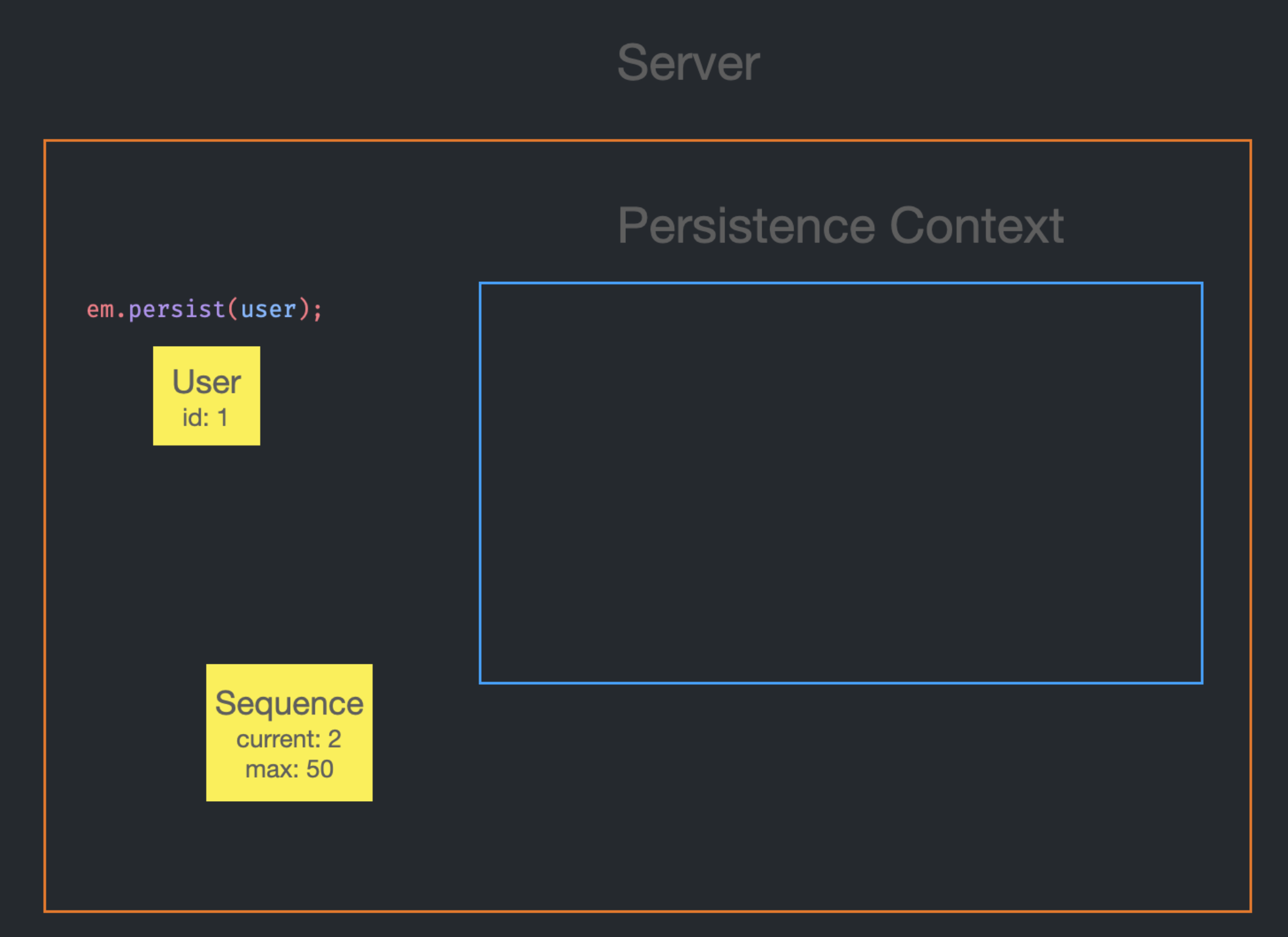
Task: Click the 'User' title text
Action: coord(206,382)
